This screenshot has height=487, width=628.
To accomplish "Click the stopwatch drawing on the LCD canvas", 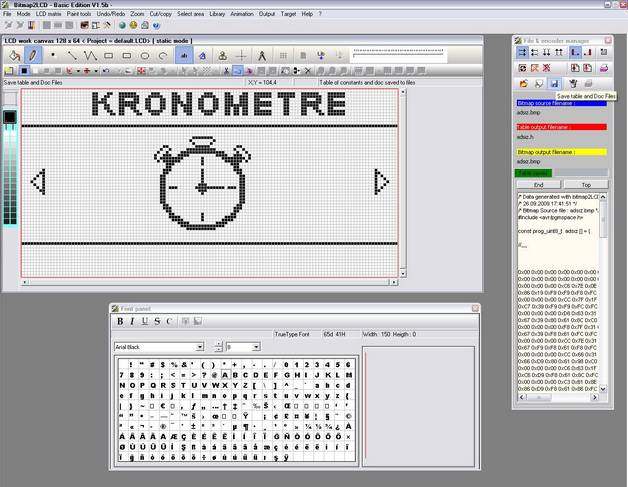I will coord(202,183).
